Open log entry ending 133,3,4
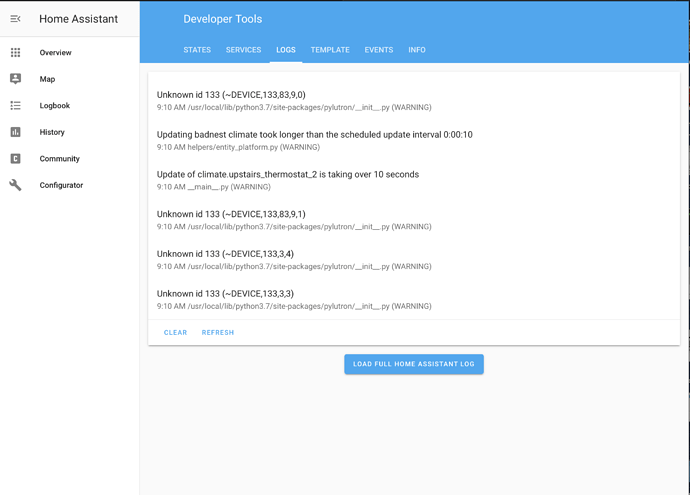 click(414, 260)
